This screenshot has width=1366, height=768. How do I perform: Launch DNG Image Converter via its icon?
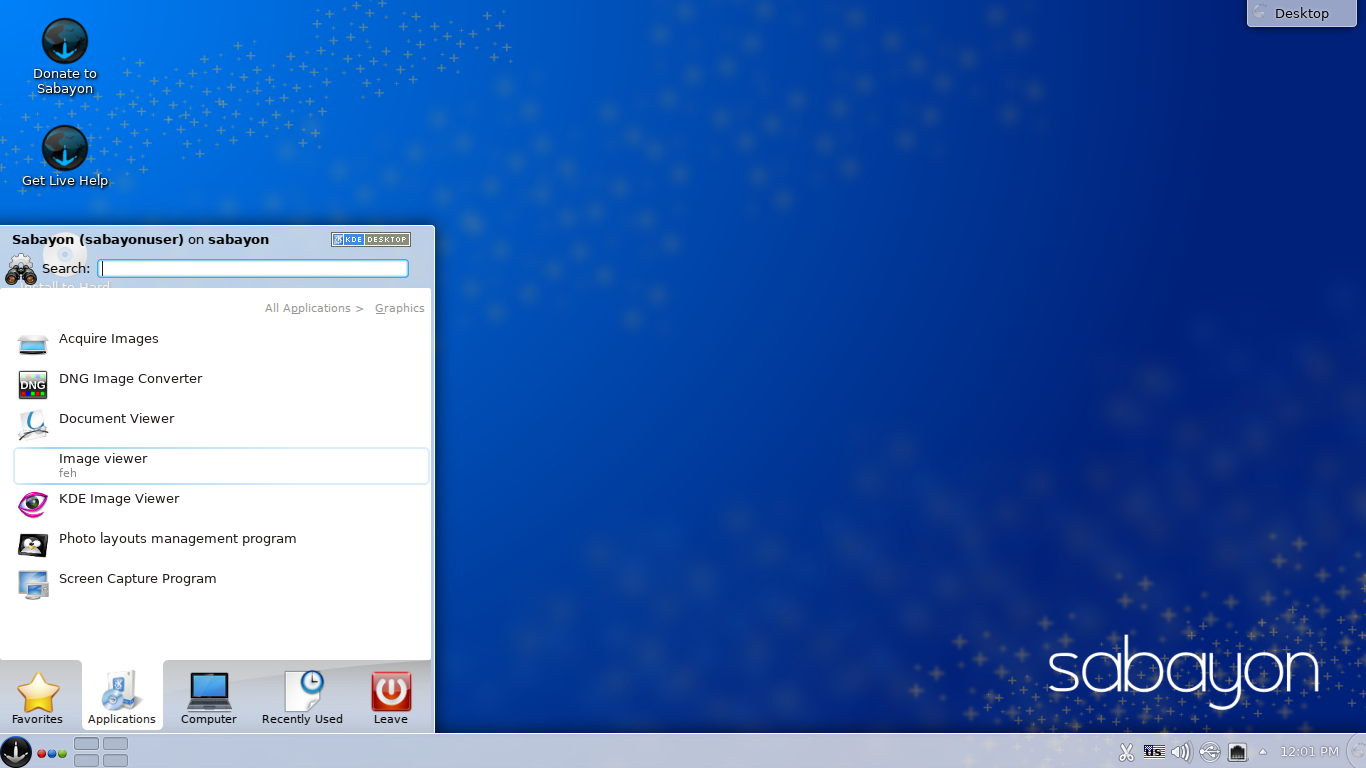point(33,385)
